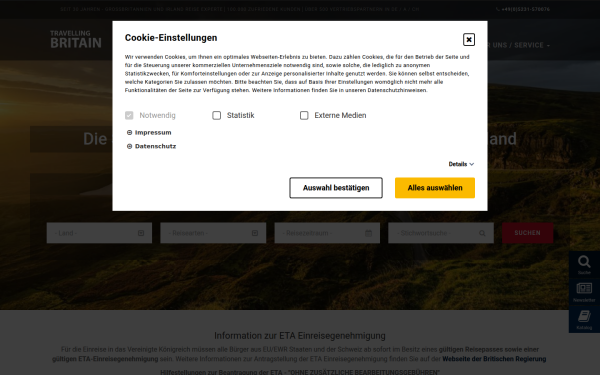Screen dimensions: 600x375
Task: Click the Travelling Britain logo
Action: click(x=76, y=39)
